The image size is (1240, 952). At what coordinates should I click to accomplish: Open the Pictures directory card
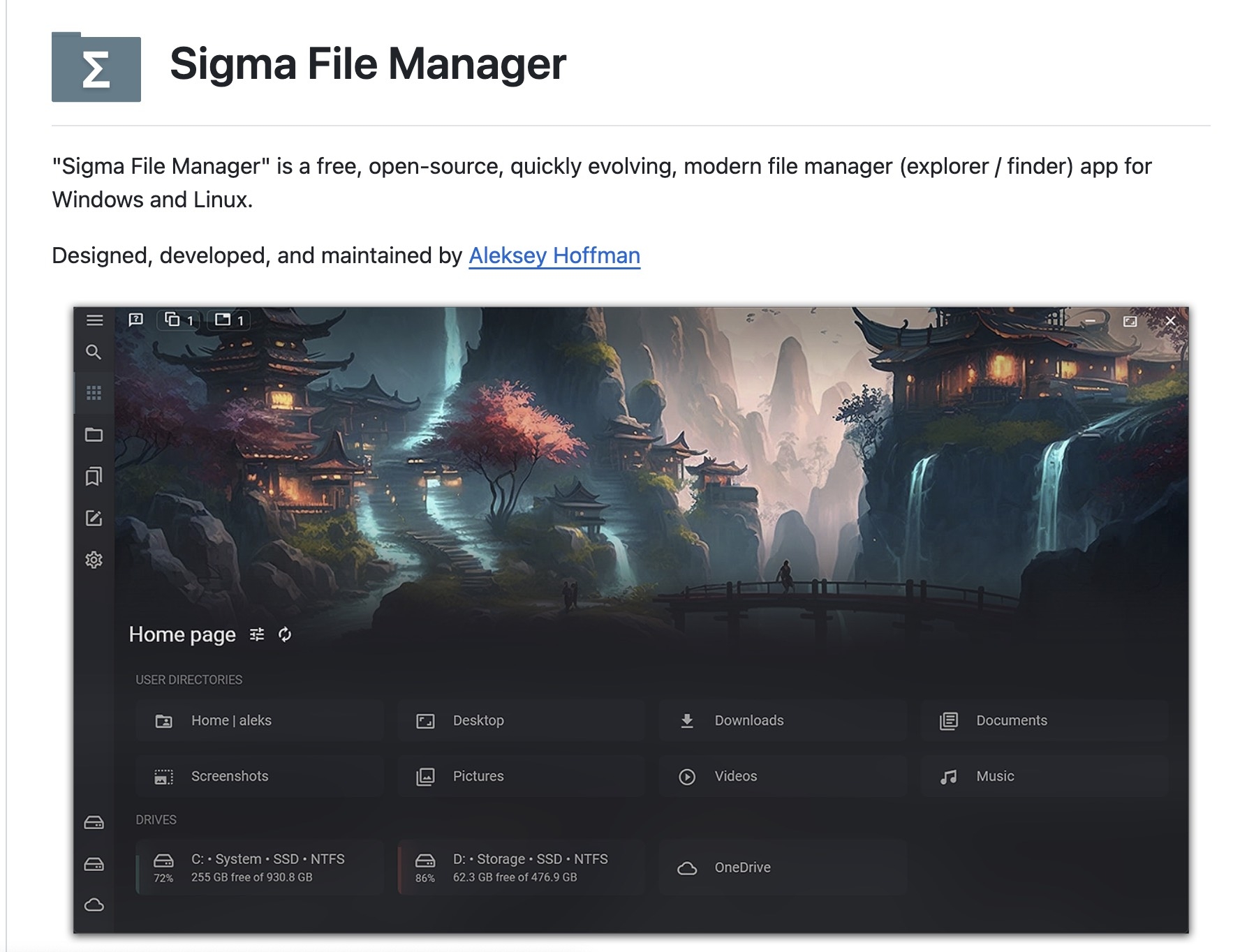pos(521,776)
